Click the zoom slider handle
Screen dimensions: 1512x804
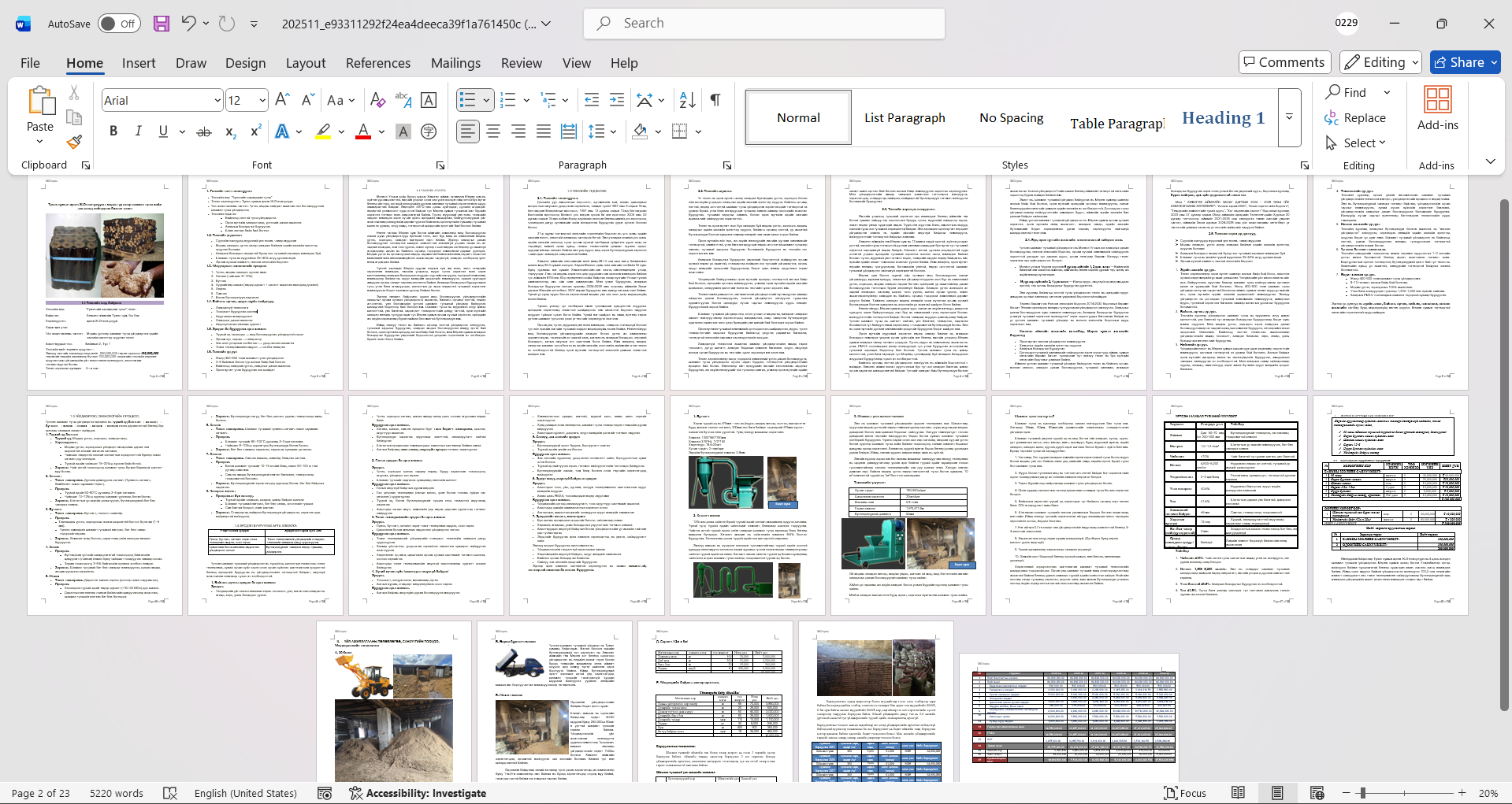[x=1362, y=793]
